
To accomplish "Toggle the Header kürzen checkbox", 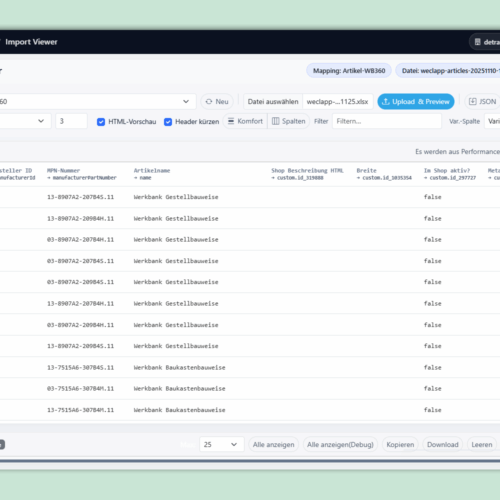I will click(168, 122).
